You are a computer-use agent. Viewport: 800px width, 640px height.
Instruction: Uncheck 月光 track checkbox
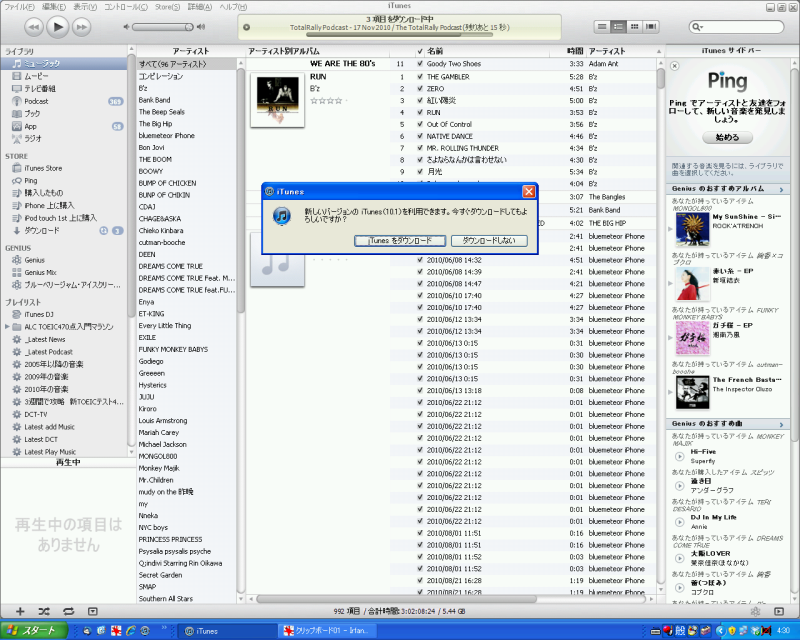pos(420,171)
